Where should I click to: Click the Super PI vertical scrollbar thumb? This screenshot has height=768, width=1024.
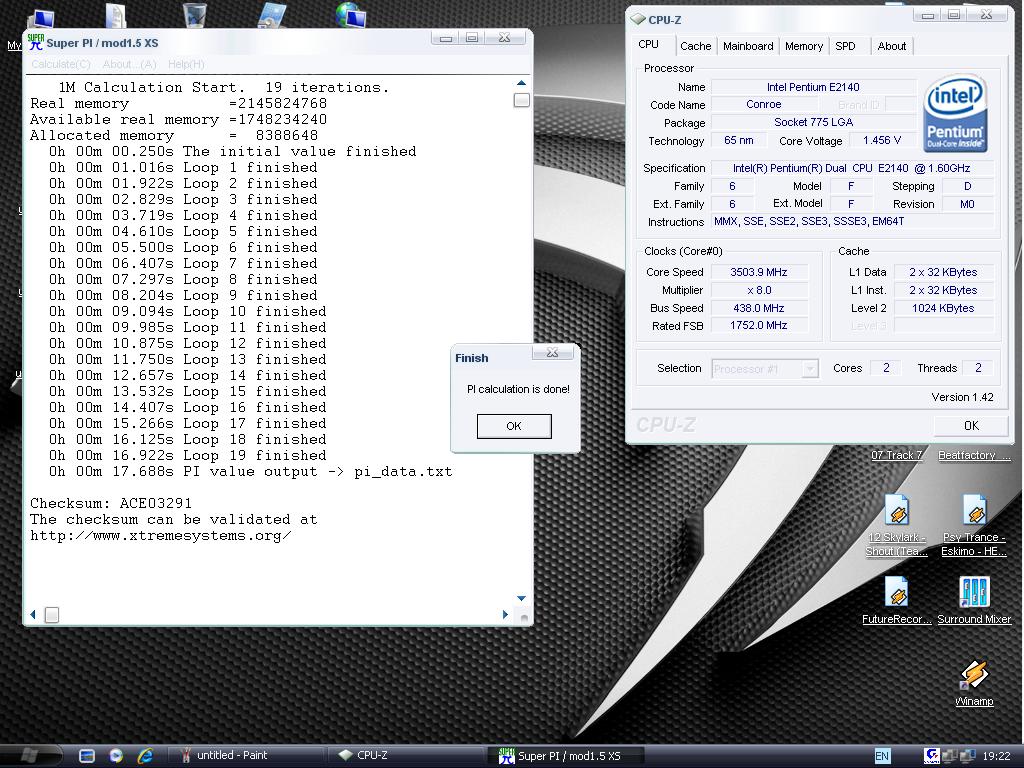pyautogui.click(x=521, y=100)
